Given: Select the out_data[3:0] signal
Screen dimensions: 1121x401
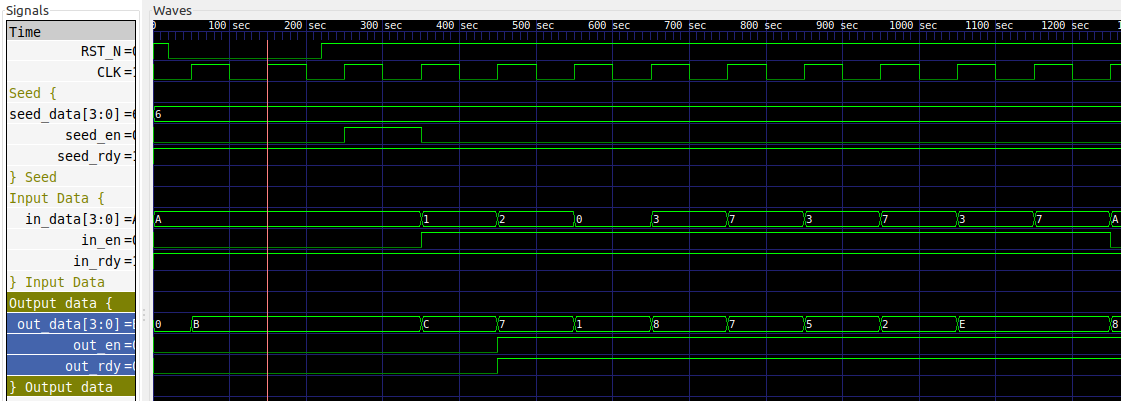Looking at the screenshot, I should [x=71, y=325].
